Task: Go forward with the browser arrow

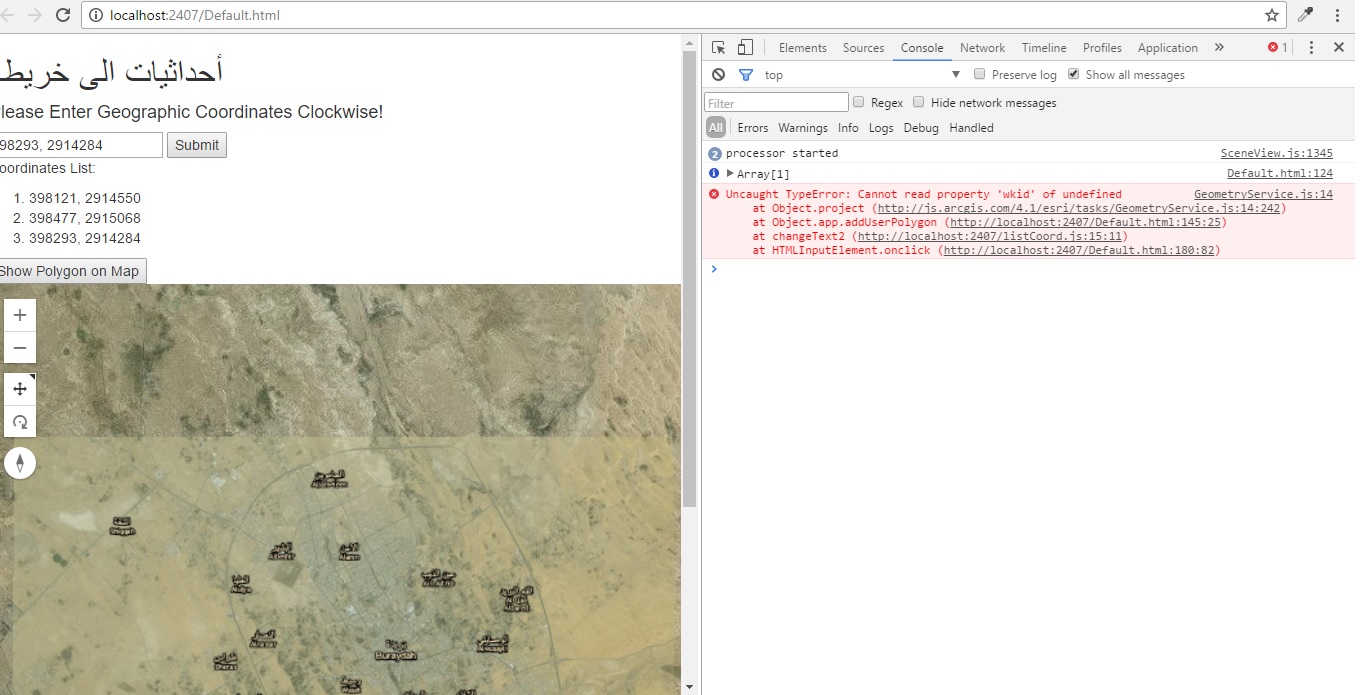Action: 35,15
